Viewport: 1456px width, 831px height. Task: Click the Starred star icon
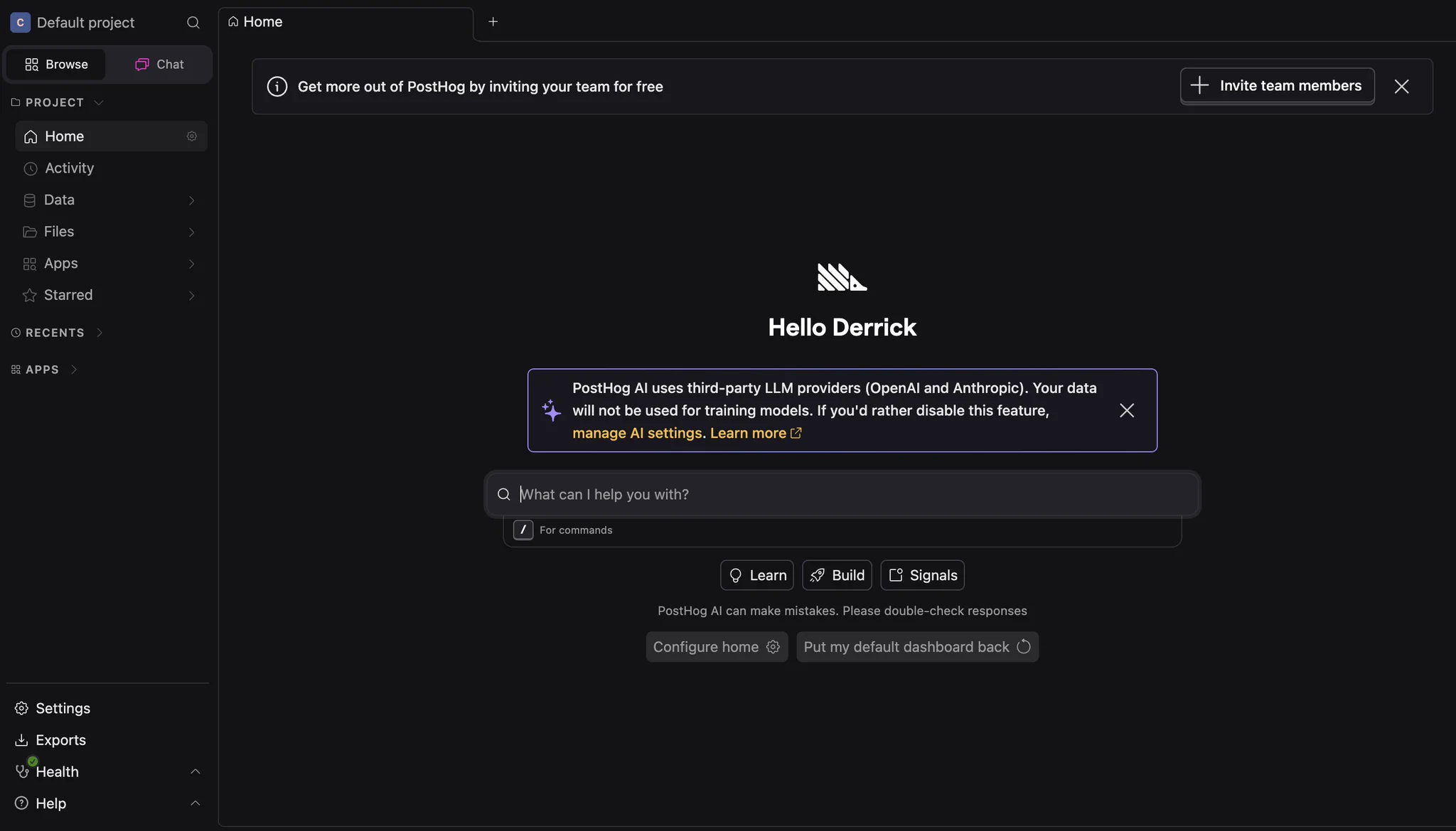pos(30,295)
